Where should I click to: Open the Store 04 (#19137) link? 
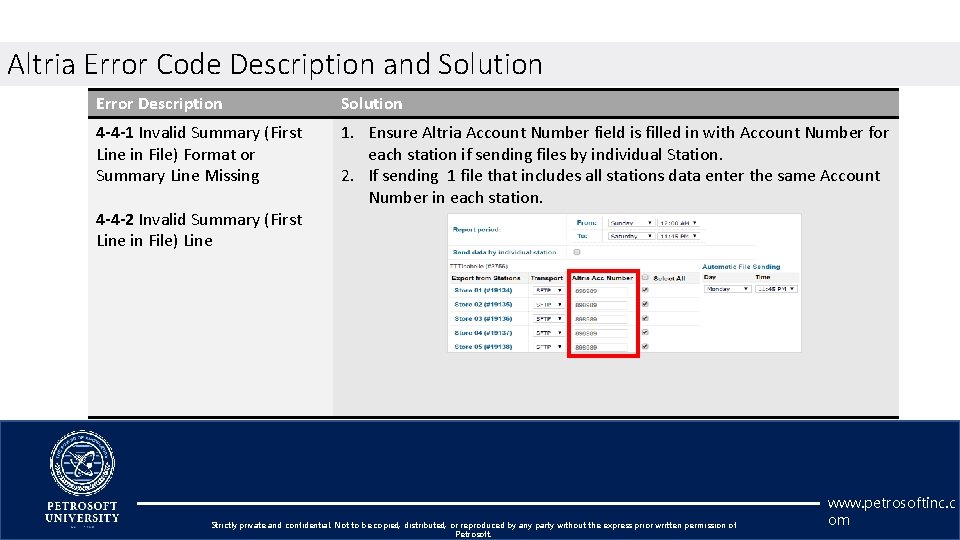(483, 332)
